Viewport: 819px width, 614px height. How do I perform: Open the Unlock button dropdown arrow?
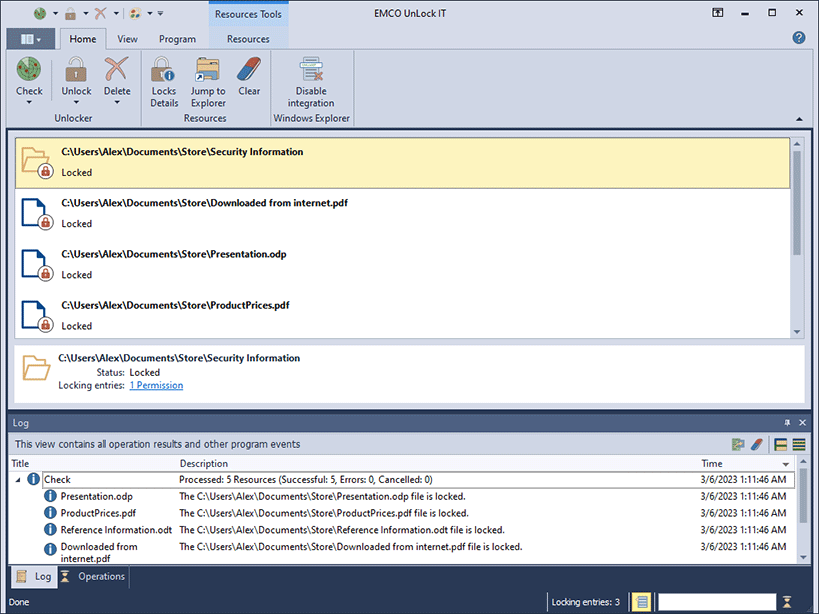[x=76, y=103]
